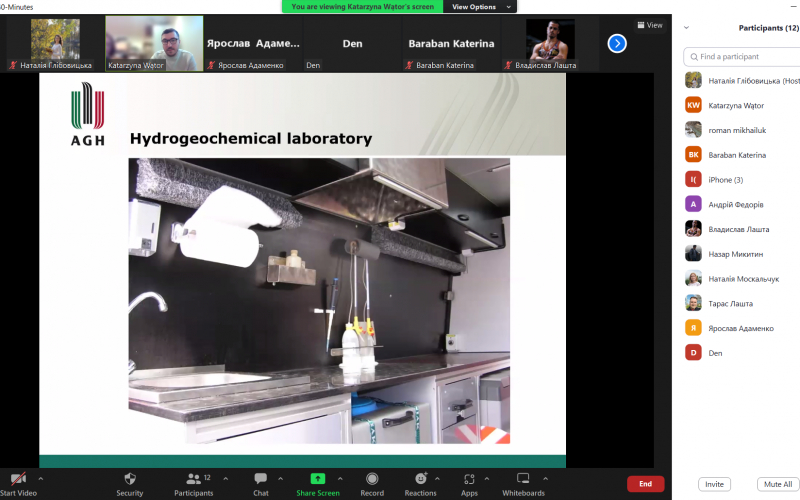Click the search magnifier in Find a participant
This screenshot has width=800, height=500.
694,57
